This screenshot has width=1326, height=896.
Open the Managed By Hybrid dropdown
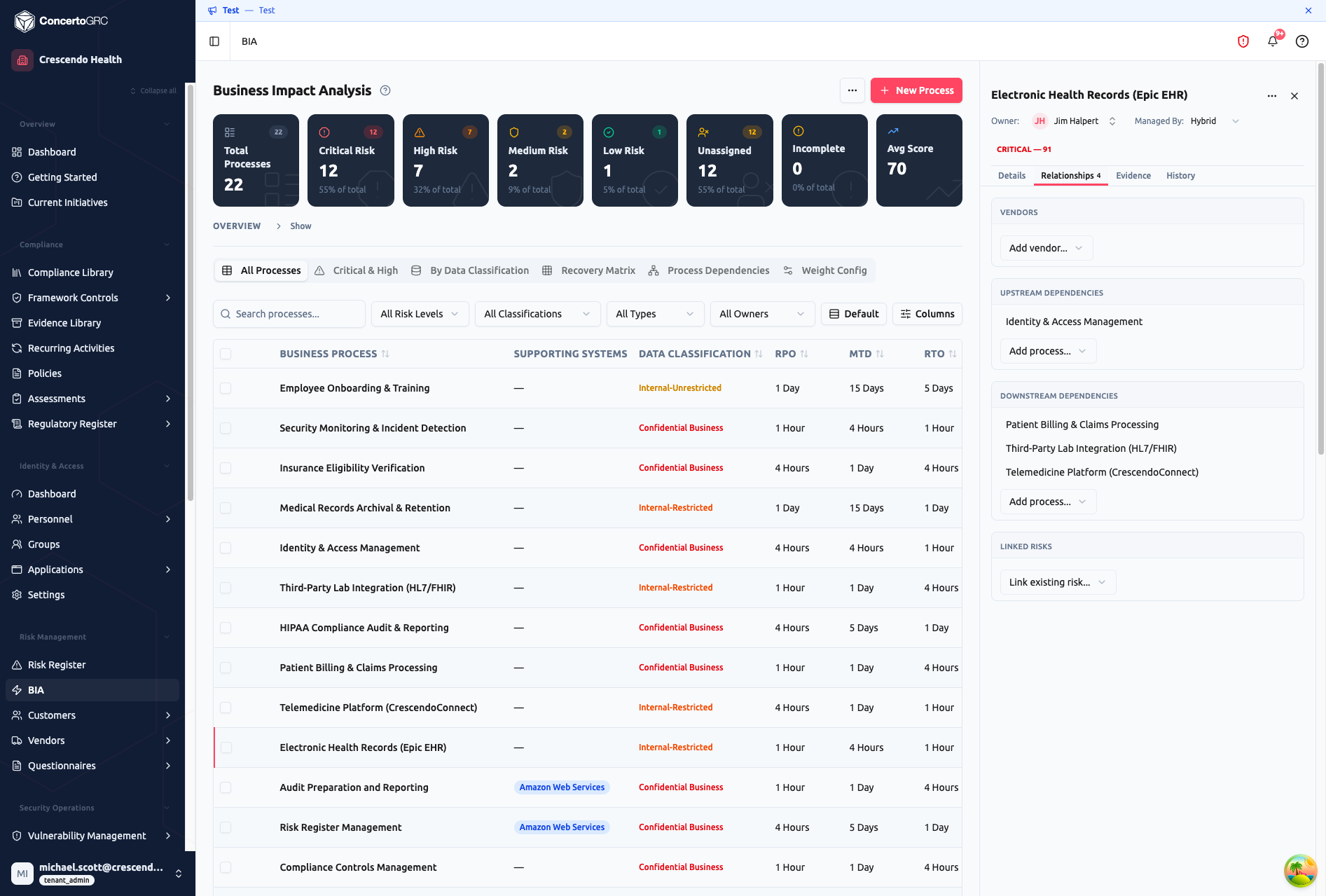click(1215, 121)
